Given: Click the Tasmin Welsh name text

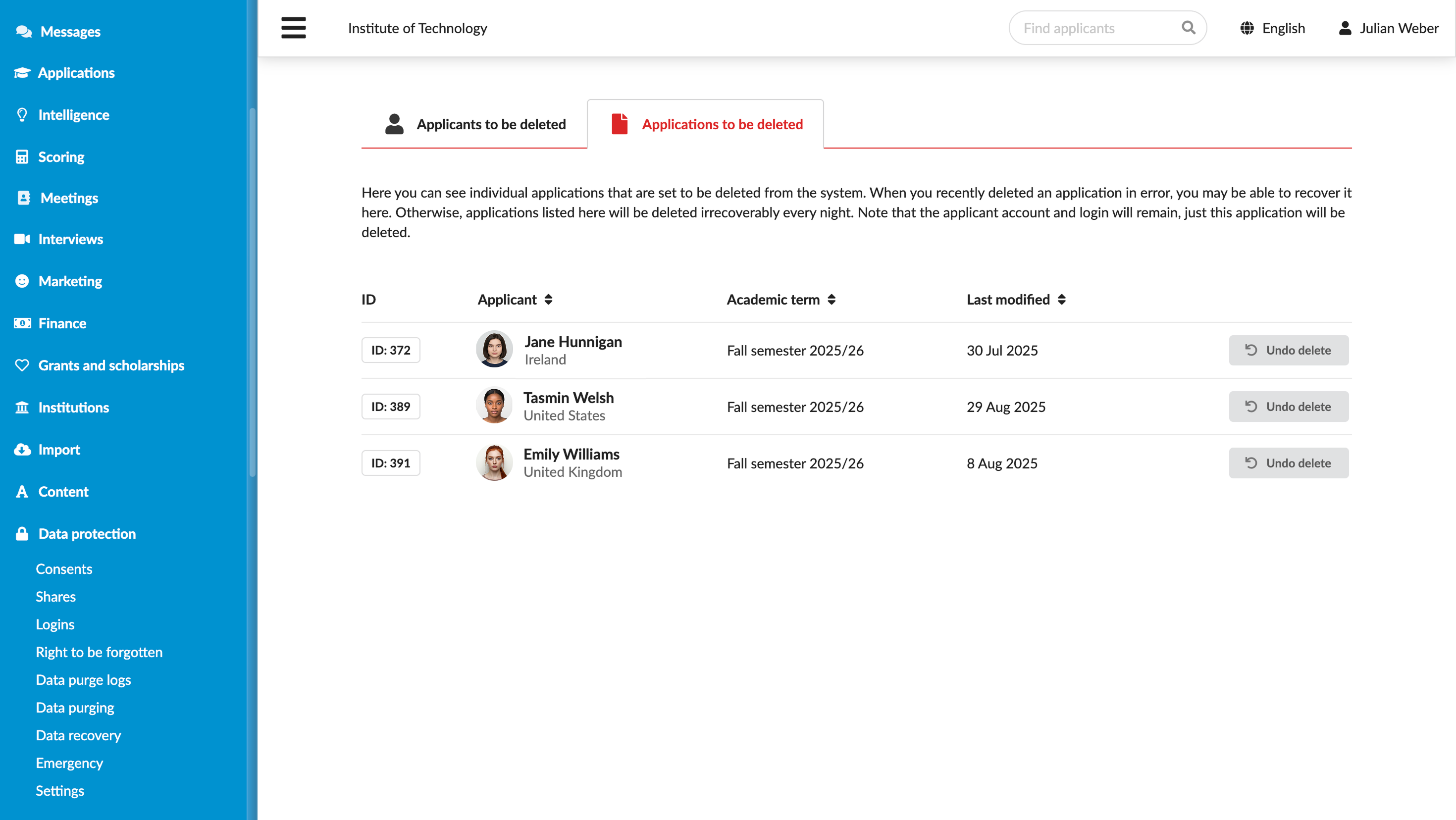Looking at the screenshot, I should click(x=568, y=398).
